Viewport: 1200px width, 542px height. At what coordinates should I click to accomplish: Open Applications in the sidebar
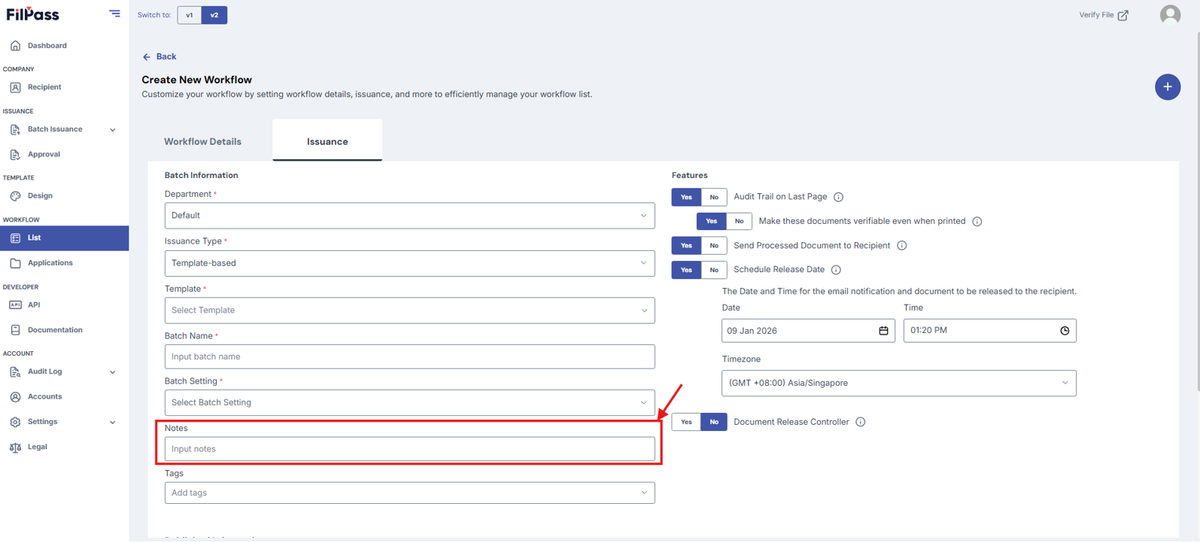50,263
